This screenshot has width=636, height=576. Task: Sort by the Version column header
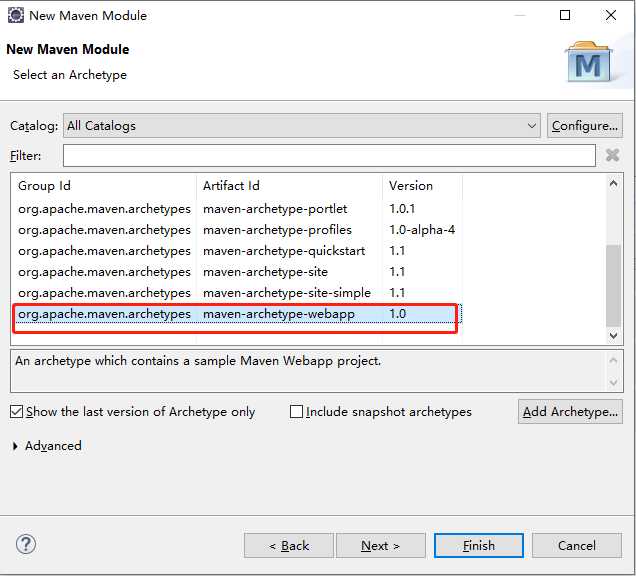[422, 186]
